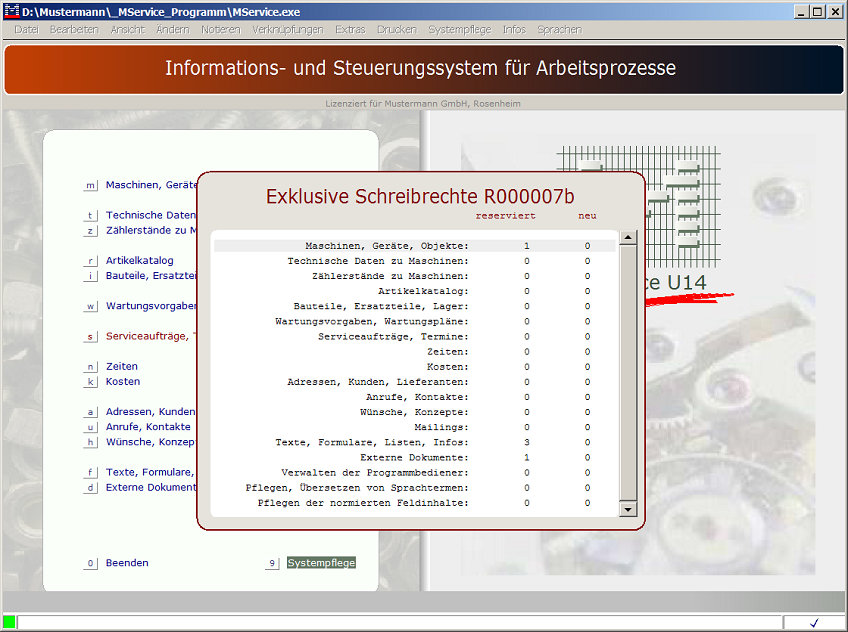This screenshot has width=848, height=632.
Task: Select the 'd' icon beside Externe Dokumente
Action: [x=90, y=487]
